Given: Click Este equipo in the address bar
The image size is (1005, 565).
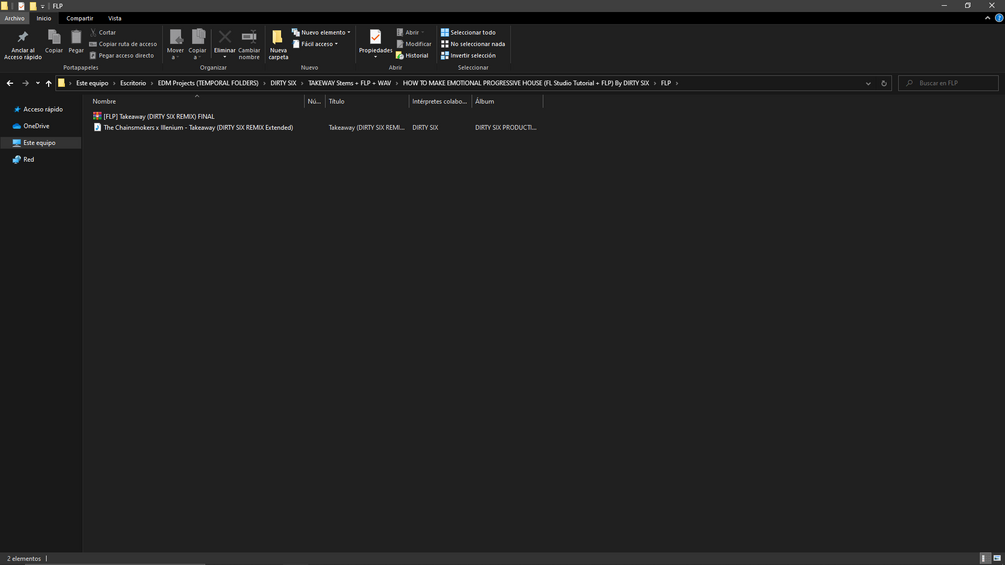Looking at the screenshot, I should tap(92, 83).
